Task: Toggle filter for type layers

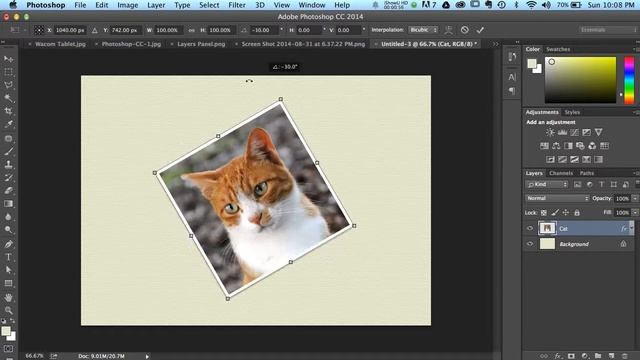Action: 602,184
